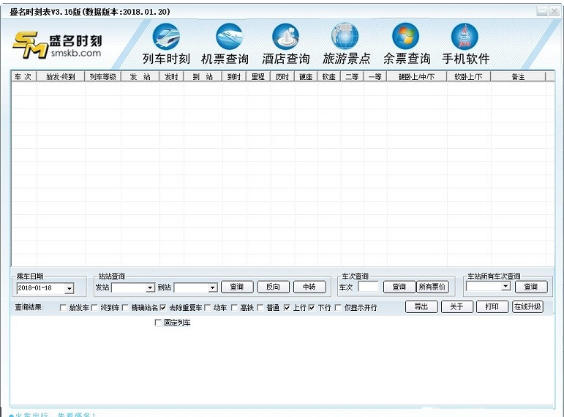The image size is (564, 417).
Task: Open the 旅游景点 tourist attractions icon
Action: click(346, 44)
